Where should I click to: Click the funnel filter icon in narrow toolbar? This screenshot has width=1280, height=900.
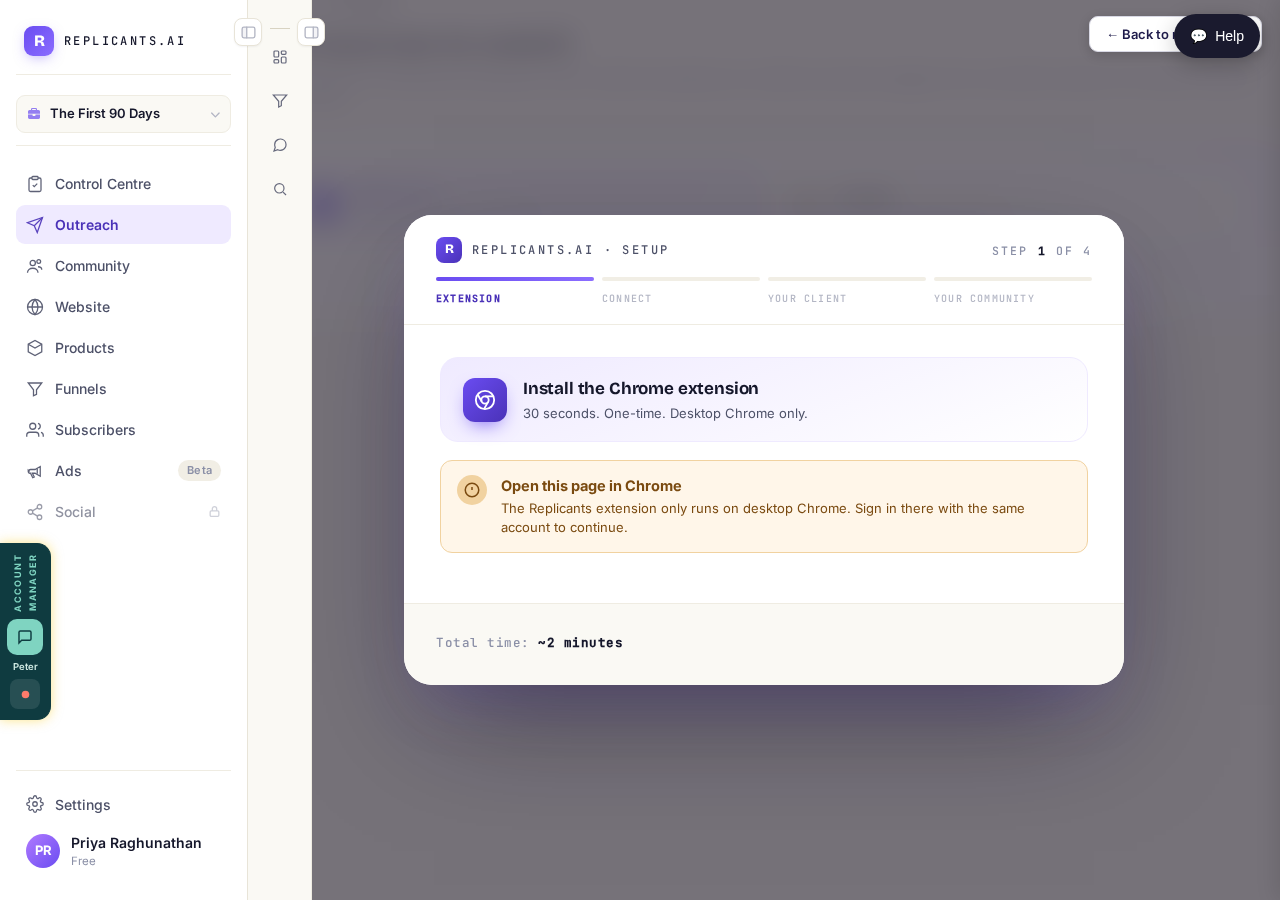coord(280,101)
